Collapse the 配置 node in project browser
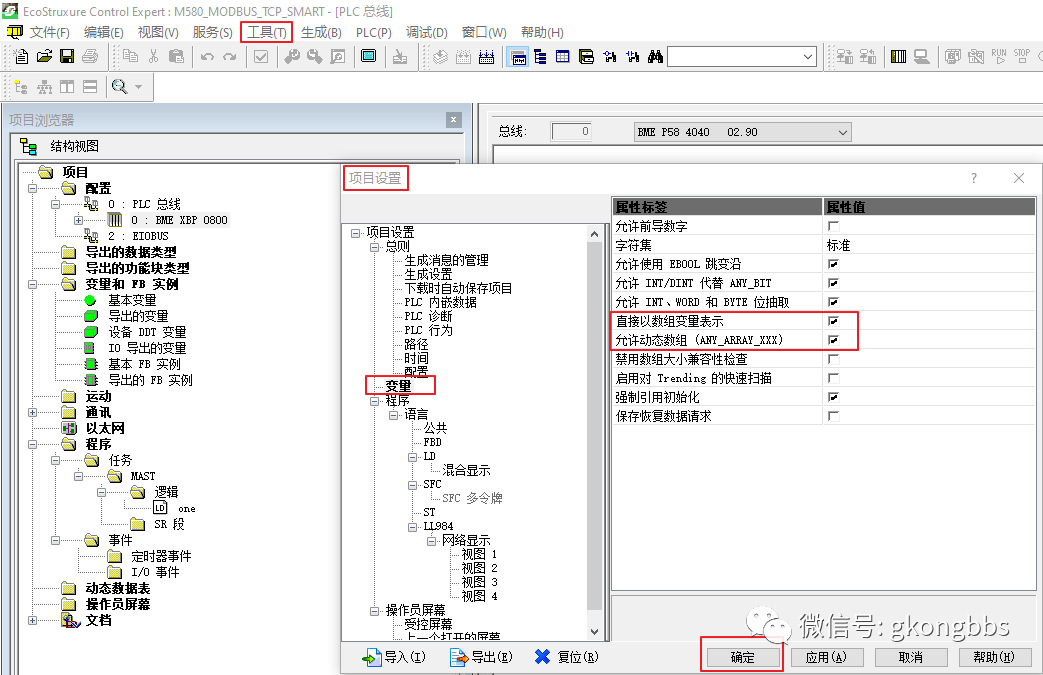This screenshot has width=1043, height=675. pyautogui.click(x=32, y=188)
